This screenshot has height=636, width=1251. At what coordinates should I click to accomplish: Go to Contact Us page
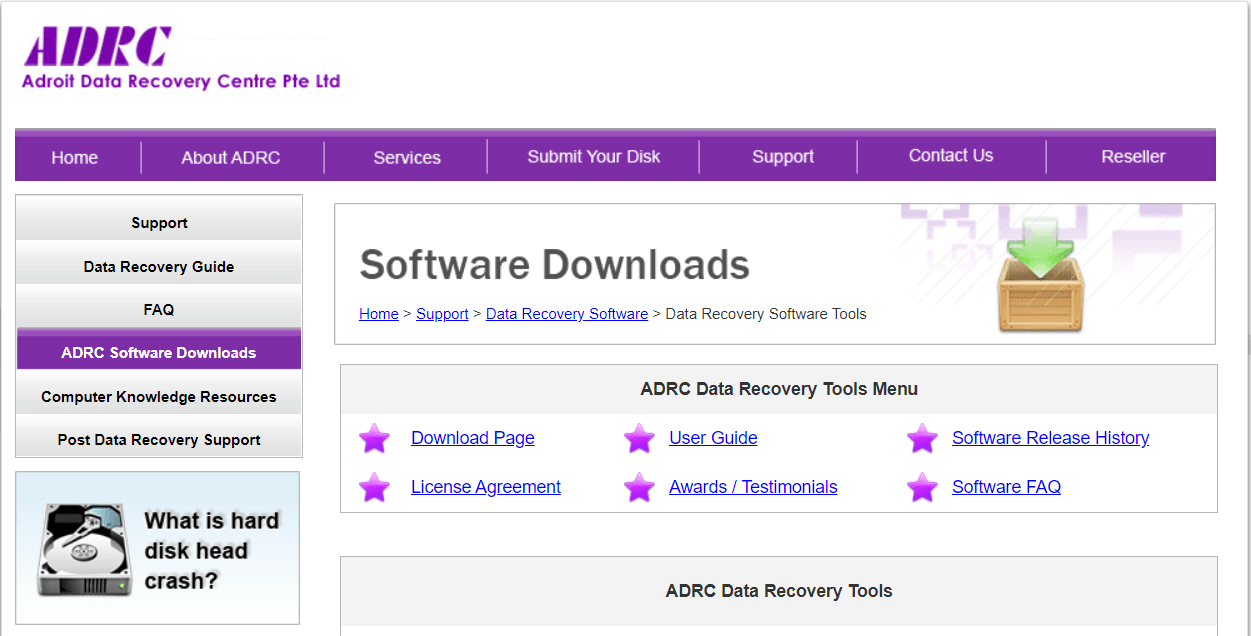click(x=951, y=155)
